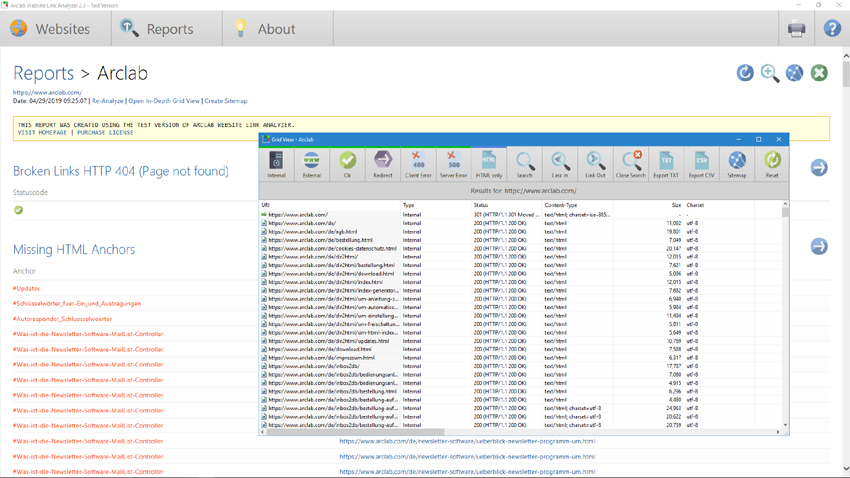Click the Close Search tool
The width and height of the screenshot is (850, 478).
630,164
